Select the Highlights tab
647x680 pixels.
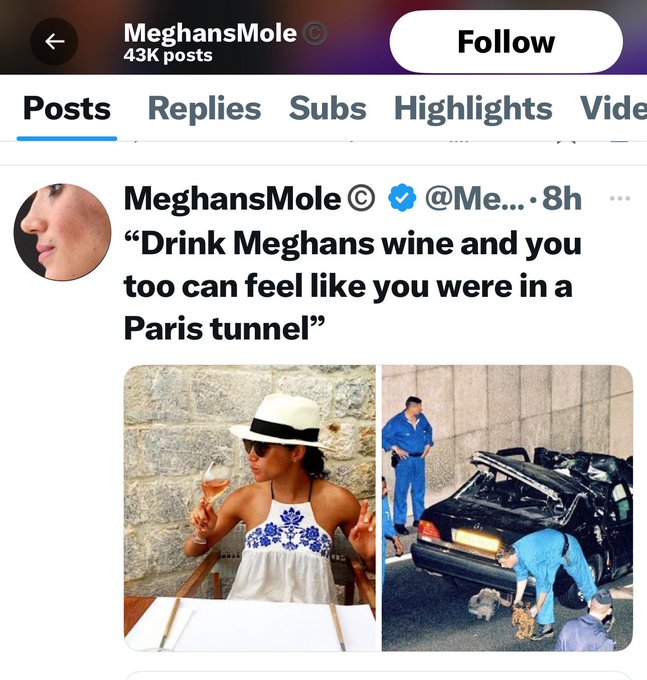[x=473, y=108]
